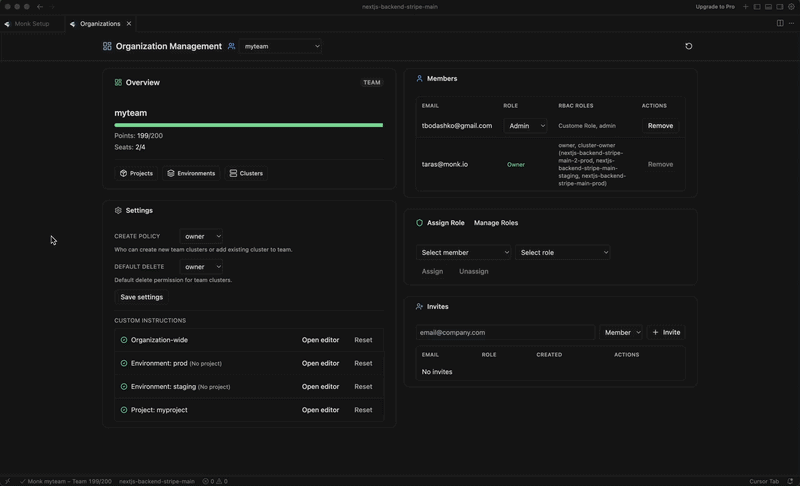This screenshot has height=486, width=800.
Task: Click the Projects button in Overview
Action: pos(136,173)
